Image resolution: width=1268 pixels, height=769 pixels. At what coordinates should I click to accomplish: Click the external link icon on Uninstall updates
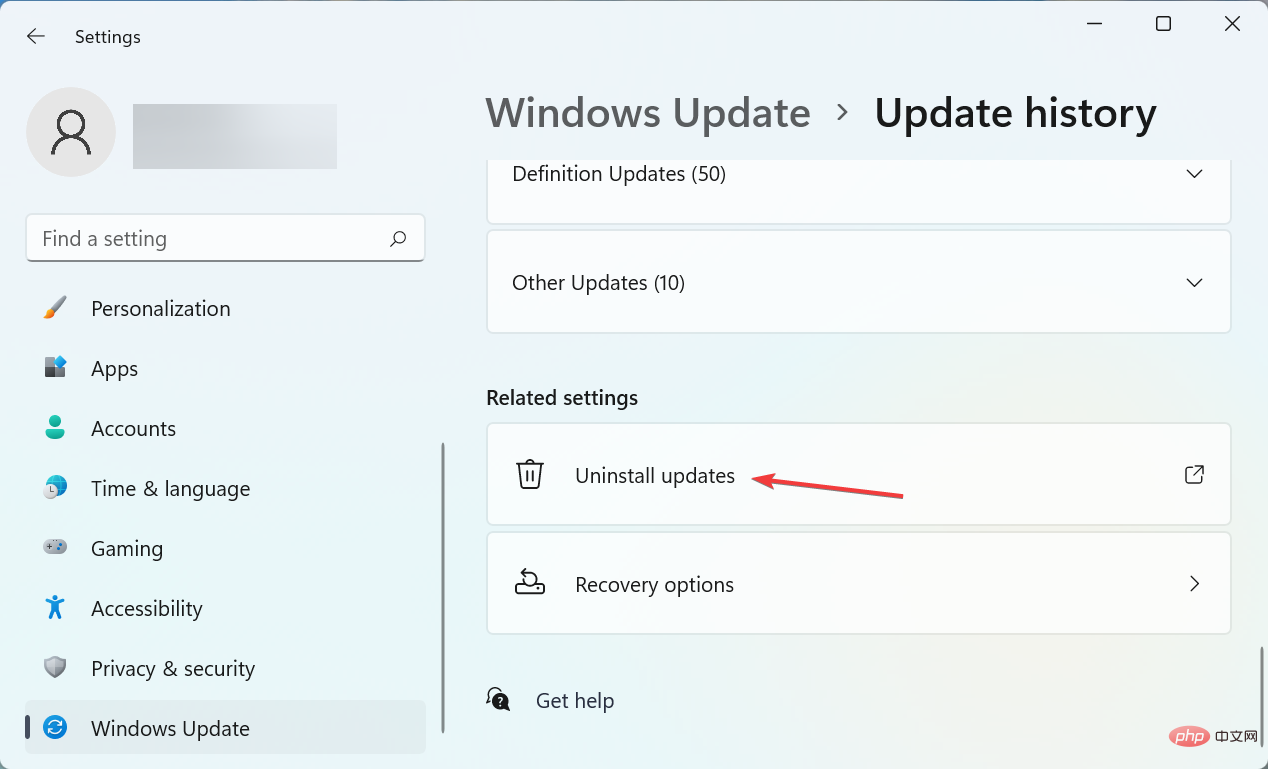coord(1194,475)
